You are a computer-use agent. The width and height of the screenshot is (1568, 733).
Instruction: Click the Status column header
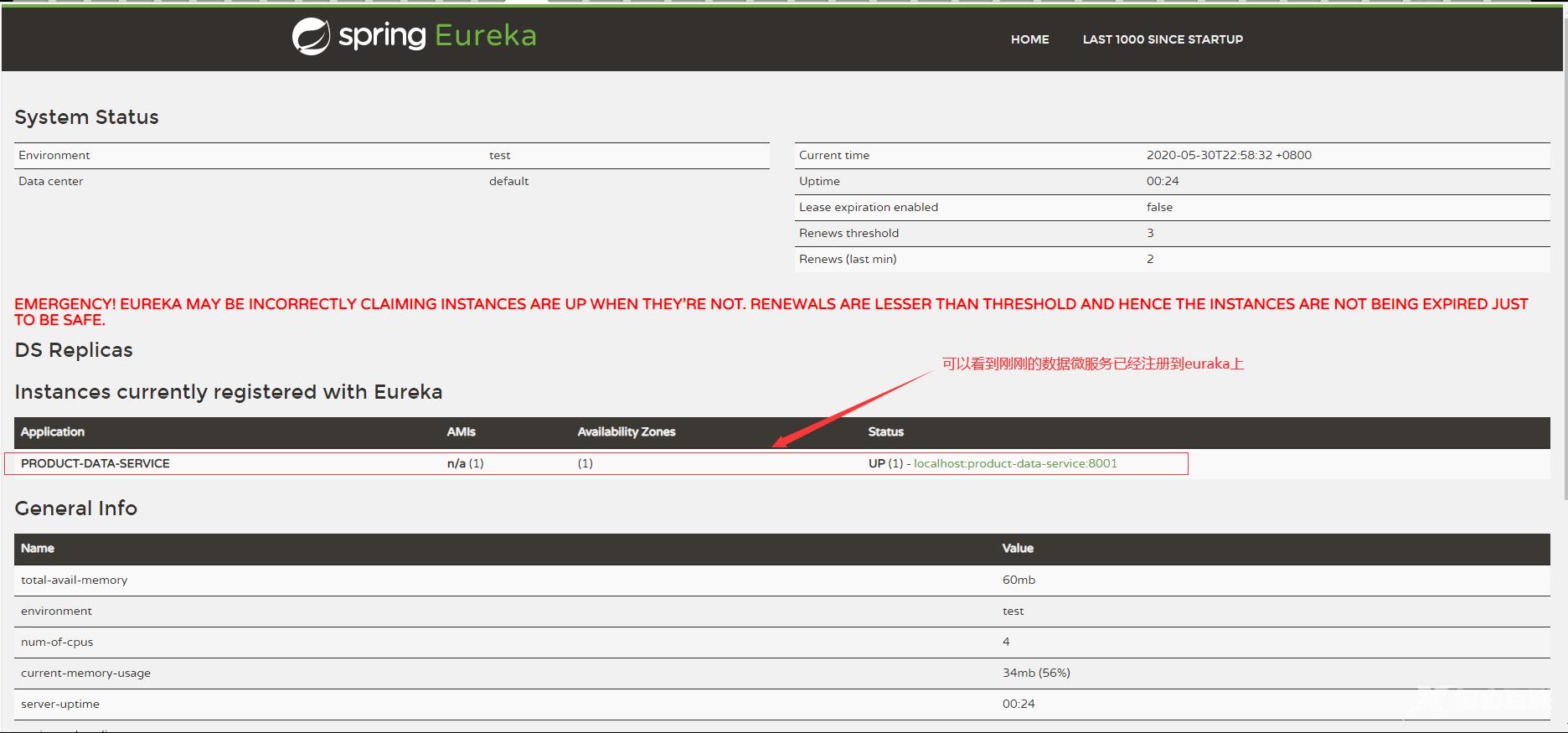(885, 431)
